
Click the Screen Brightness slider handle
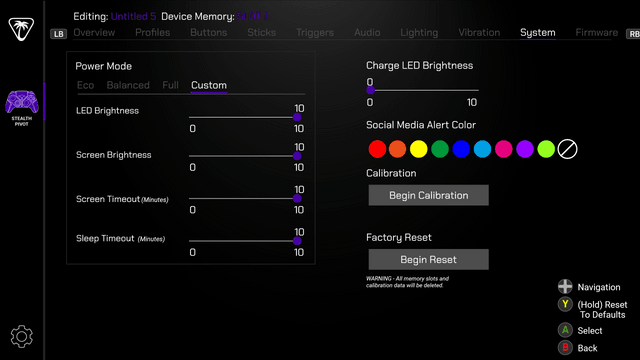pos(297,156)
